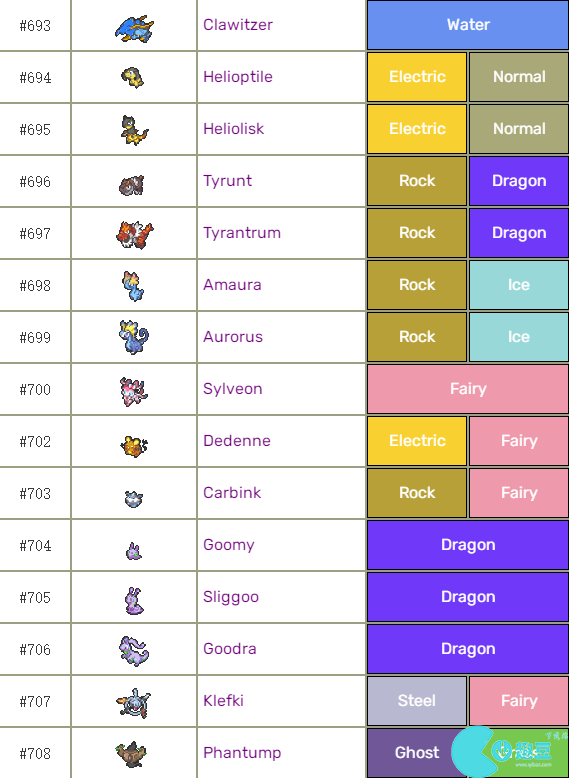
Task: Click the watermark logo over the Phantump row
Action: (508, 753)
